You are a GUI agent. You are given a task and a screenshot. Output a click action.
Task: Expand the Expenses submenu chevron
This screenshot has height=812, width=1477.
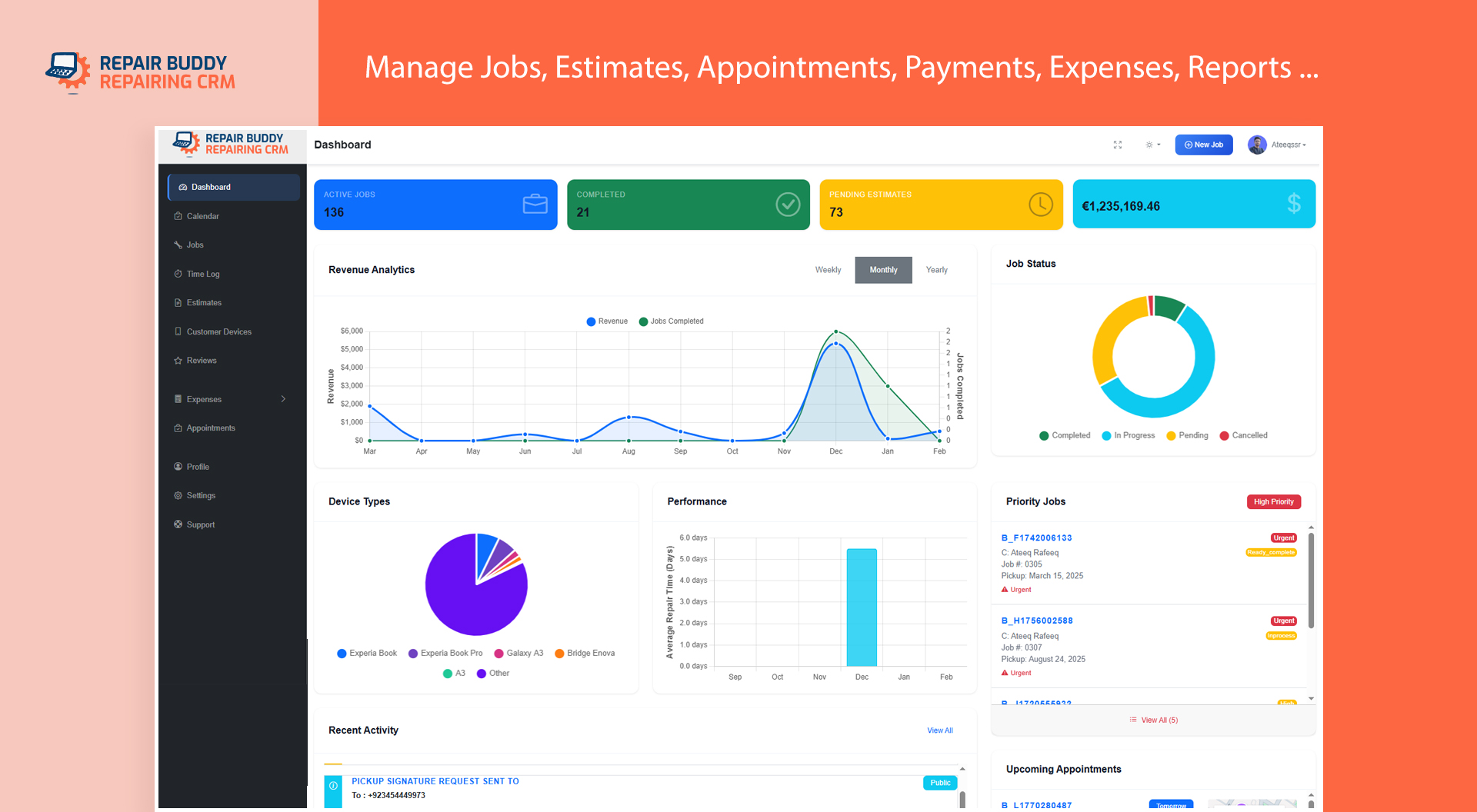(284, 399)
